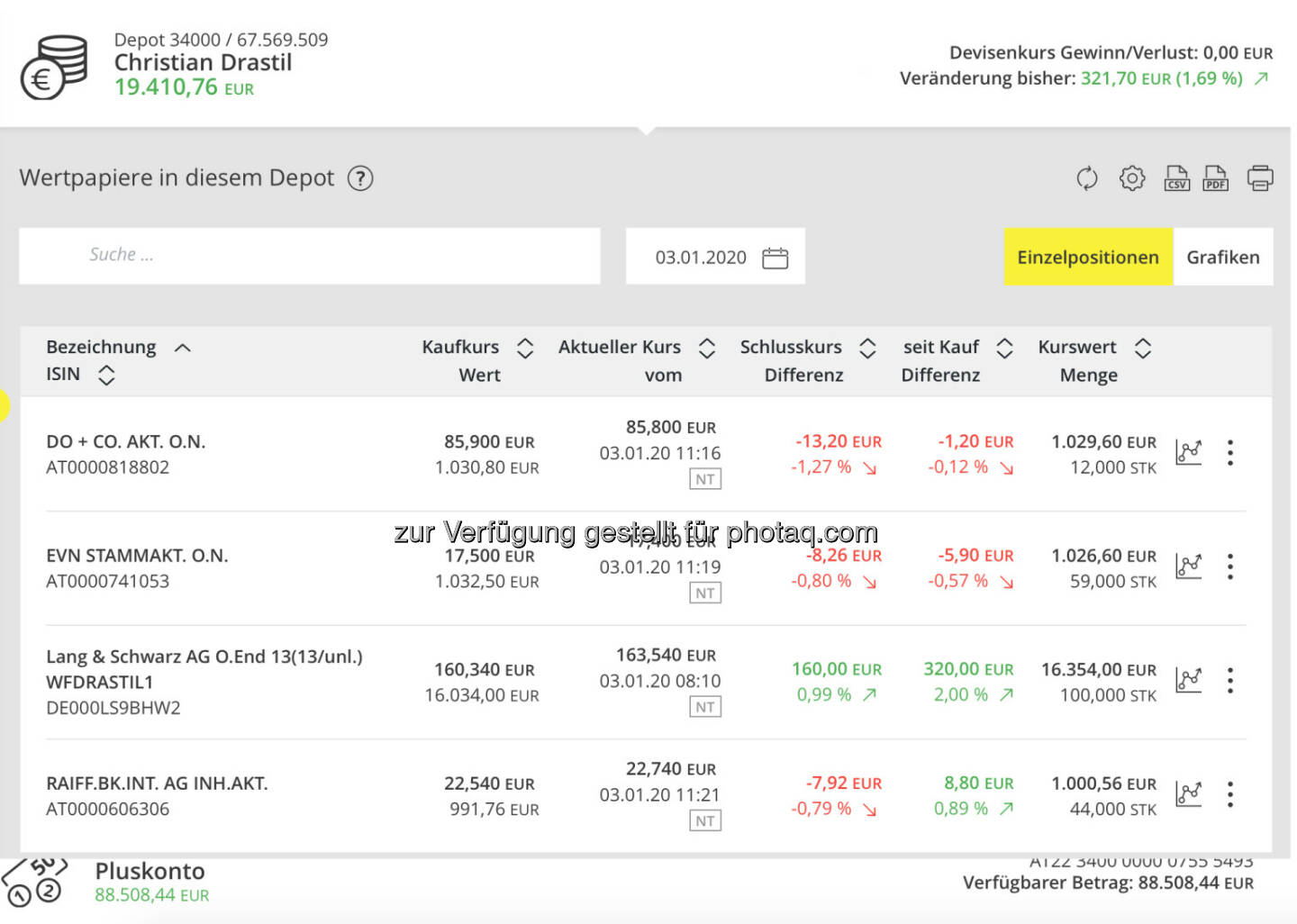Click the refresh depot icon
The width and height of the screenshot is (1297, 924).
pos(1087,178)
